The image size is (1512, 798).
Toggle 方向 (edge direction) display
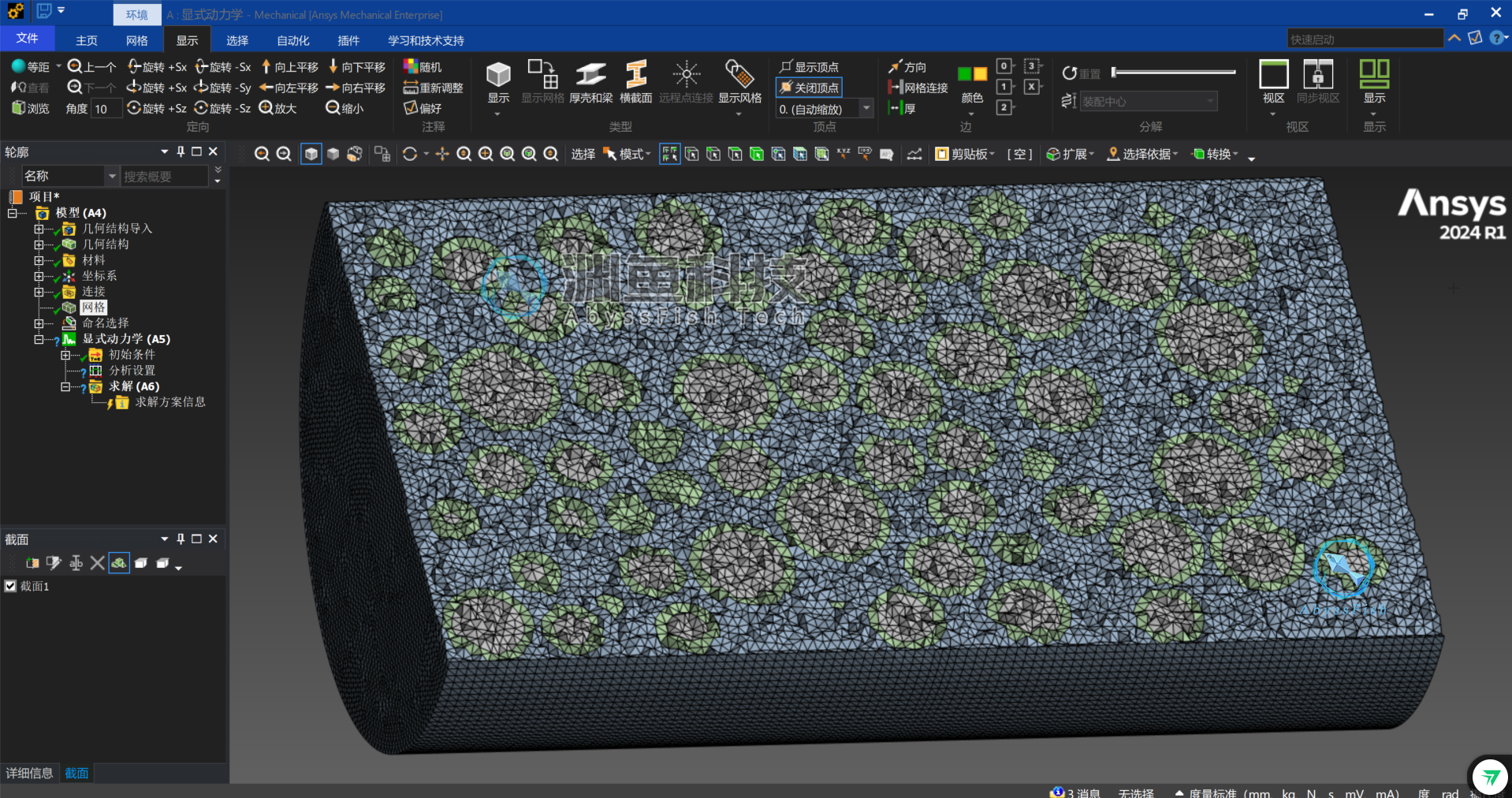(x=907, y=67)
